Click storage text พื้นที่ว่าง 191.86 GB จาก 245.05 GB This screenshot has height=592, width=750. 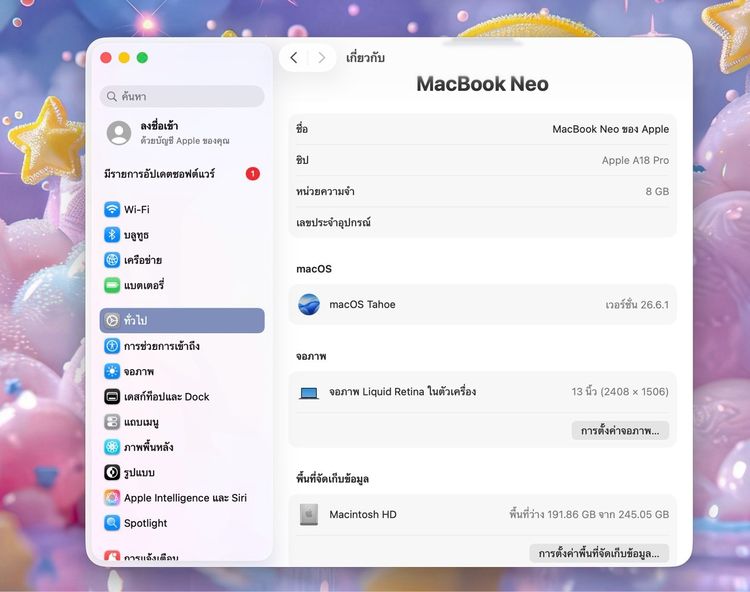click(589, 515)
